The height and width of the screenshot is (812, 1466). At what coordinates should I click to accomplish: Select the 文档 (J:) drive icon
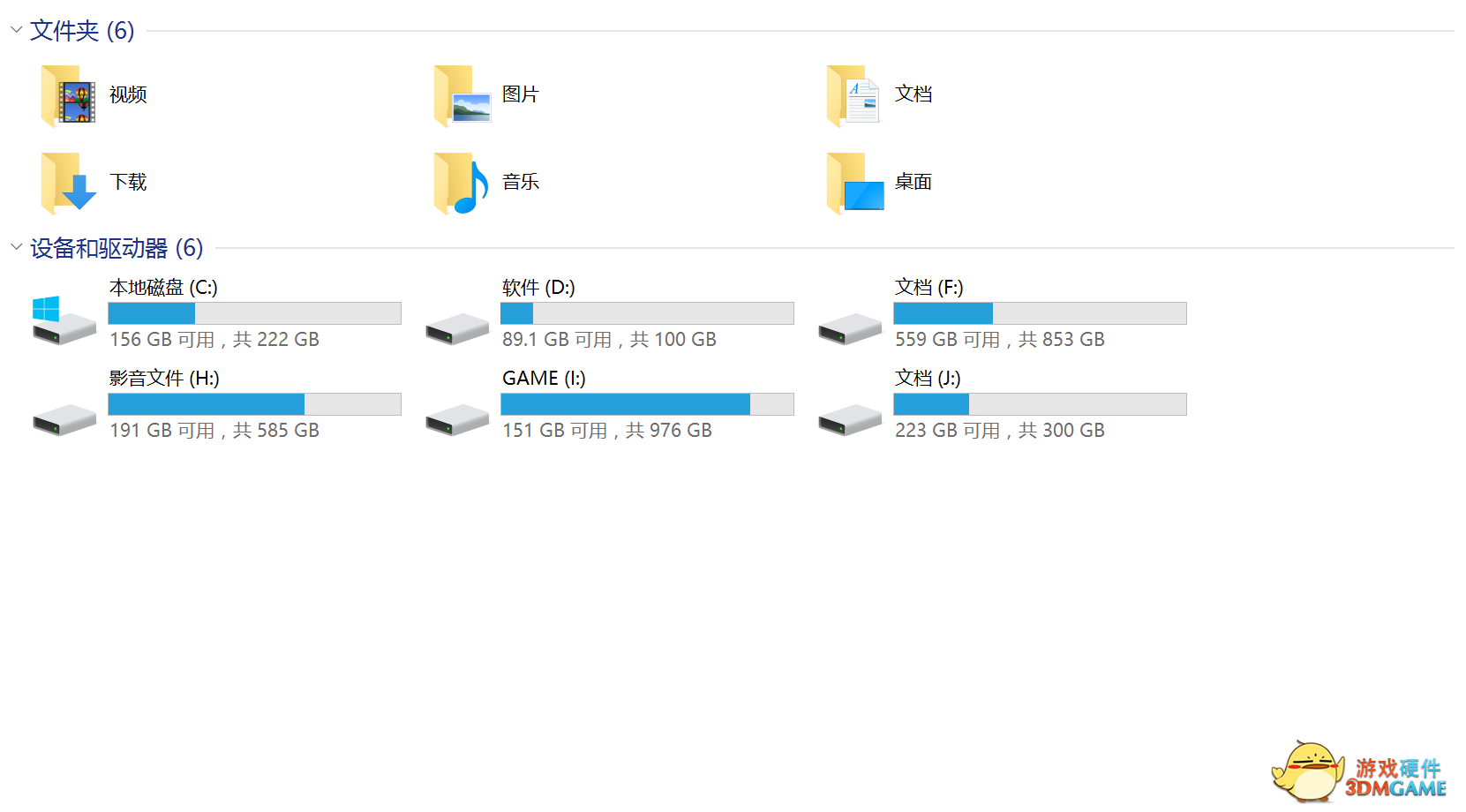click(x=850, y=419)
